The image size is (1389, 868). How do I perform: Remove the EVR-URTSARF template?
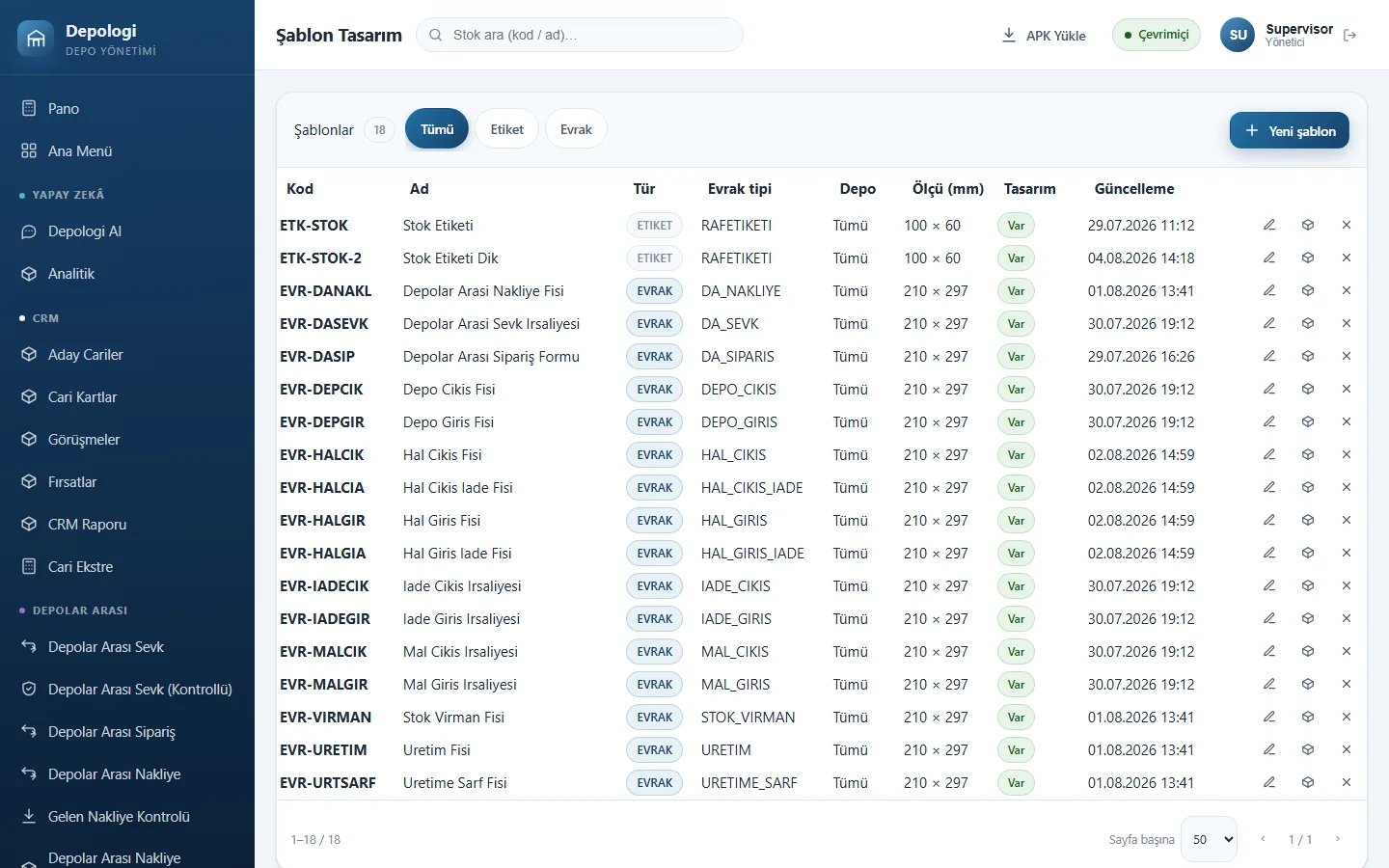click(x=1347, y=782)
